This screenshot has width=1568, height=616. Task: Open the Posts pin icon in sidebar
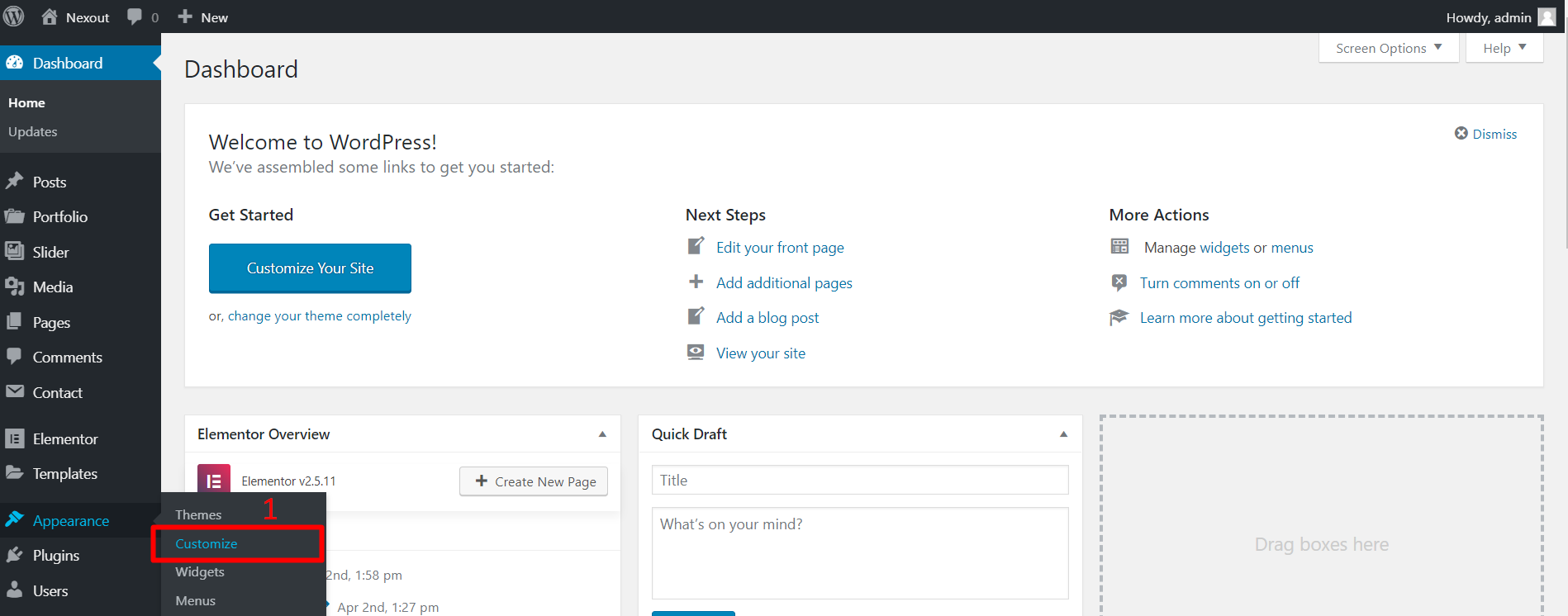point(15,182)
